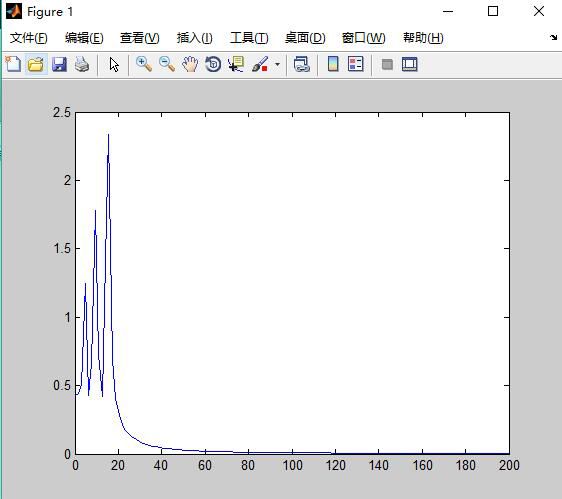Open a file with the folder icon
Image resolution: width=562 pixels, height=499 pixels.
click(36, 65)
